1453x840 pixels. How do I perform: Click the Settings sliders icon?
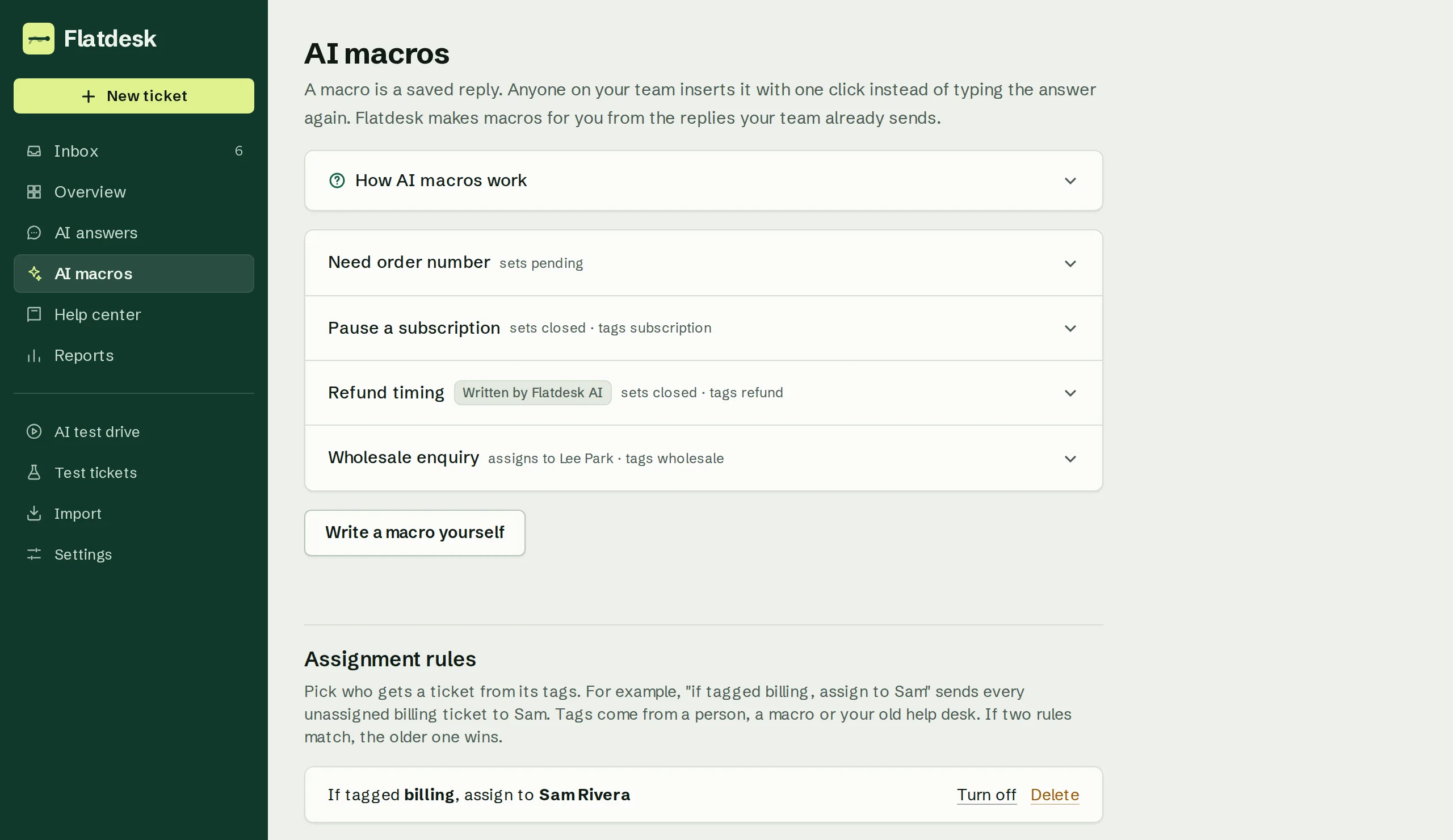(34, 555)
